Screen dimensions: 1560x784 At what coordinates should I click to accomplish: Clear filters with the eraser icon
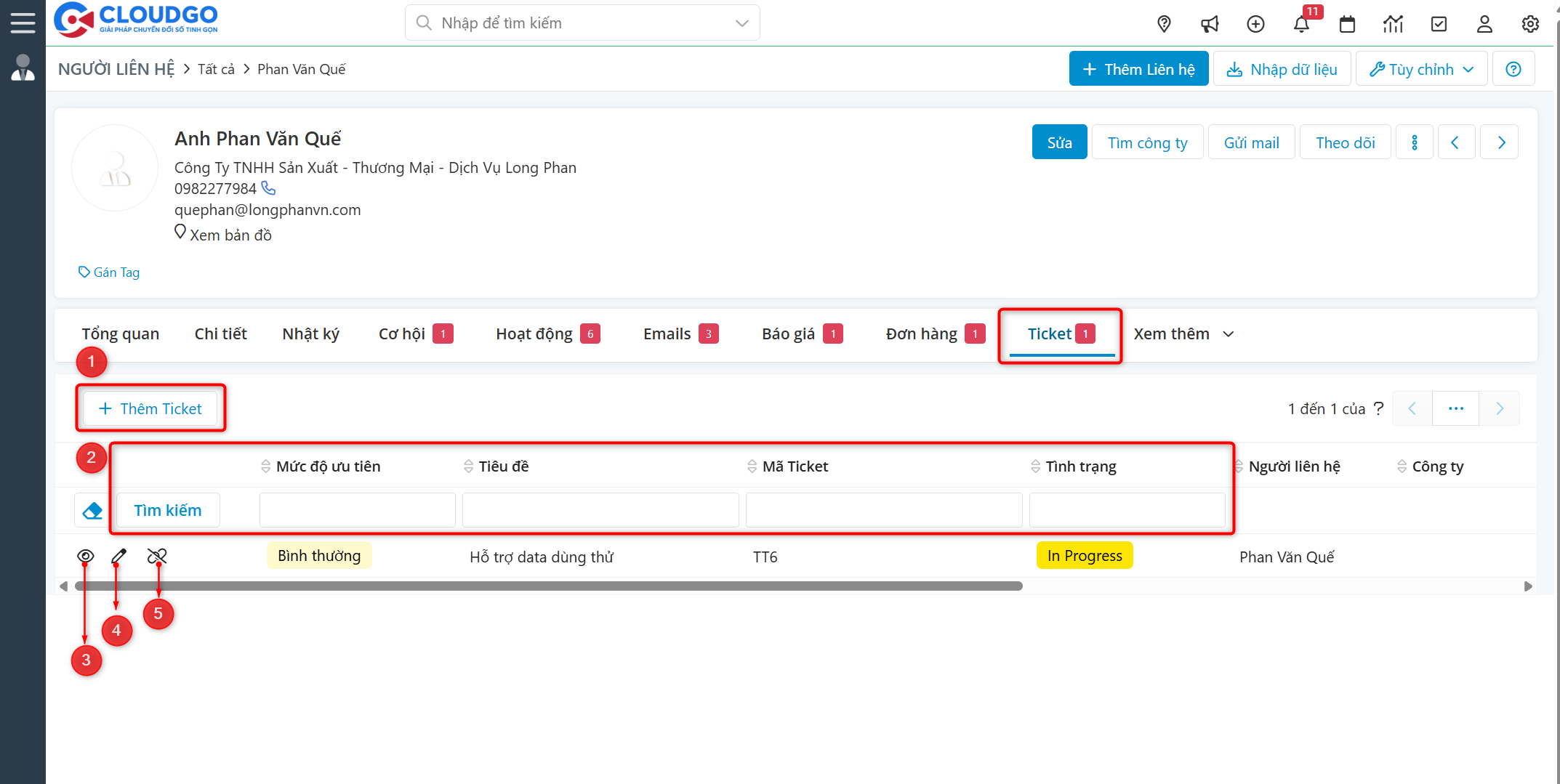tap(92, 511)
